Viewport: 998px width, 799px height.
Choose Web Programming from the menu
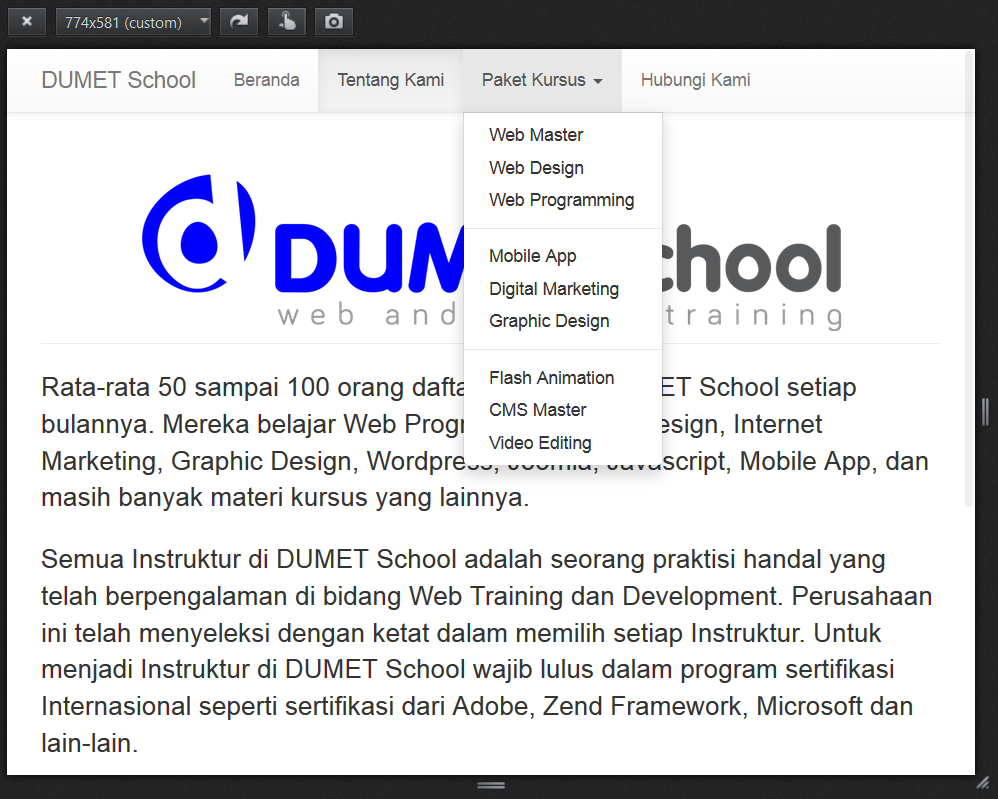[563, 200]
